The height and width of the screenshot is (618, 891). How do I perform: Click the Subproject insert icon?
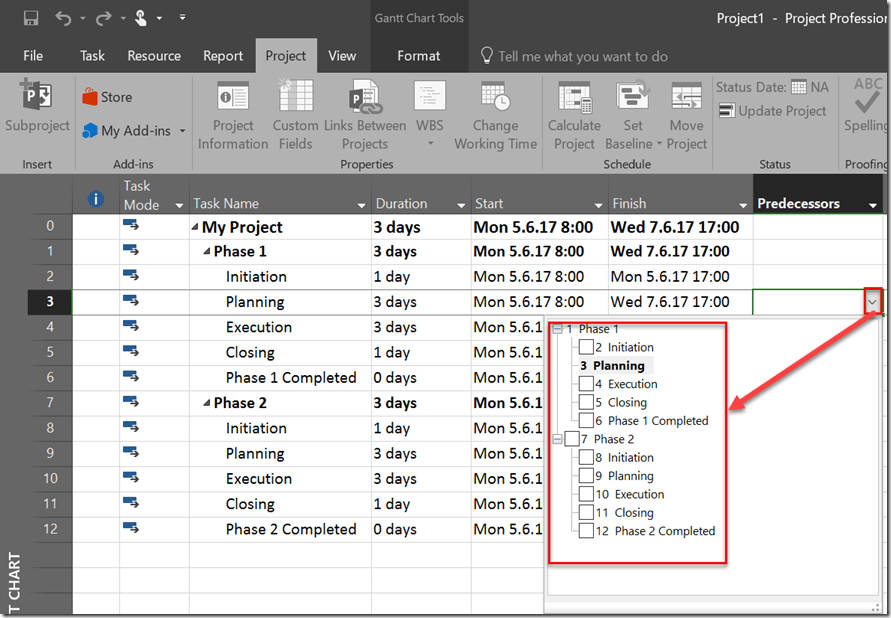point(36,98)
